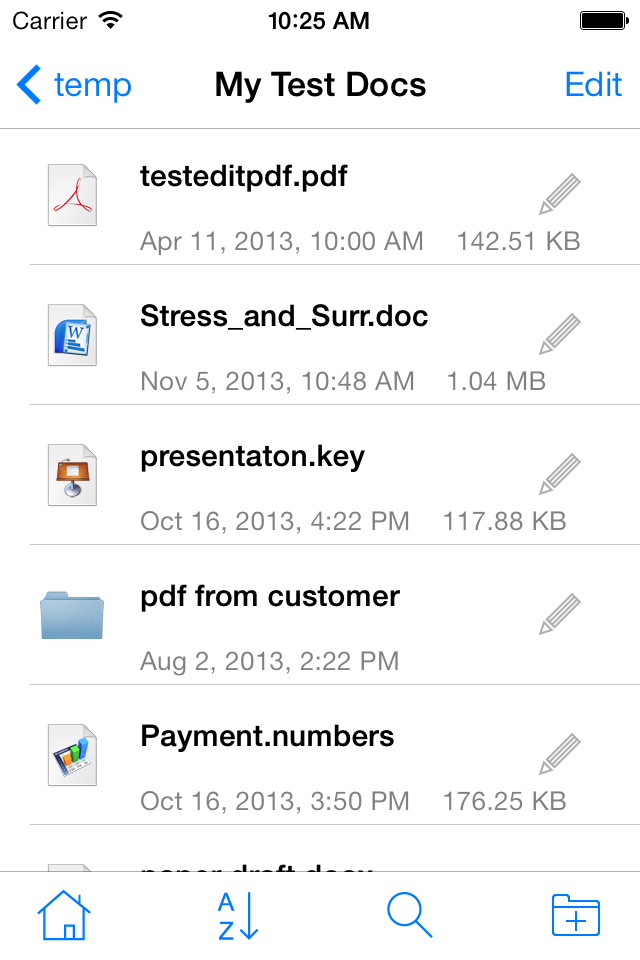This screenshot has height=960, width=640.
Task: Tap the Word document thumbnail icon
Action: (72, 335)
